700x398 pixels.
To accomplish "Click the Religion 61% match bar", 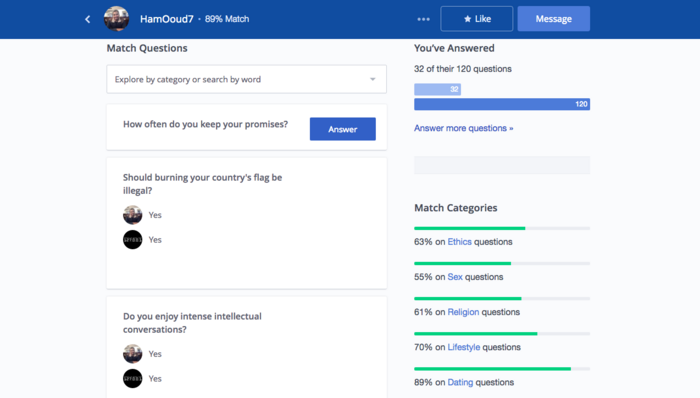I will [502, 298].
